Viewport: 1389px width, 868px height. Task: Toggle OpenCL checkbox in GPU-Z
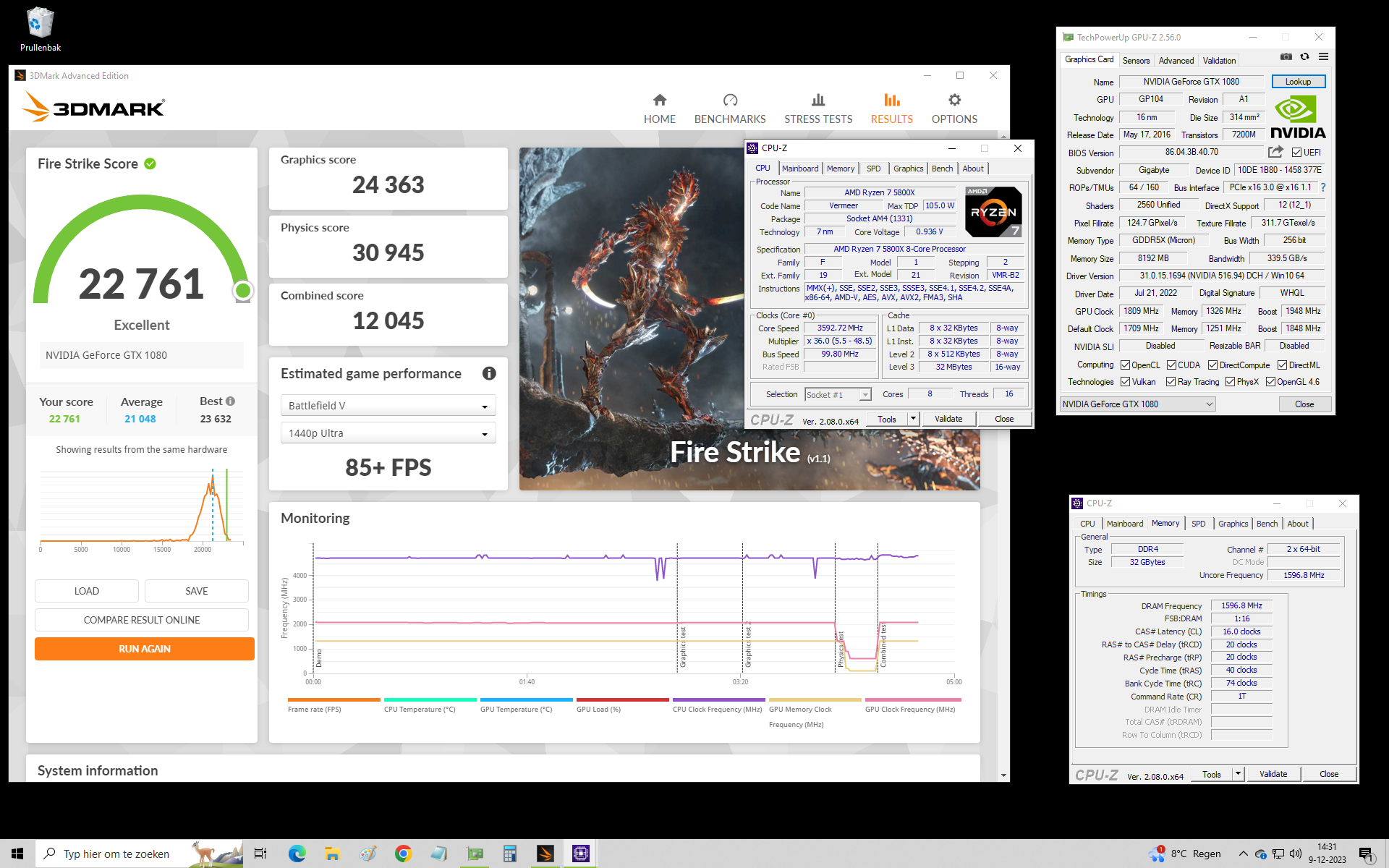[x=1125, y=365]
